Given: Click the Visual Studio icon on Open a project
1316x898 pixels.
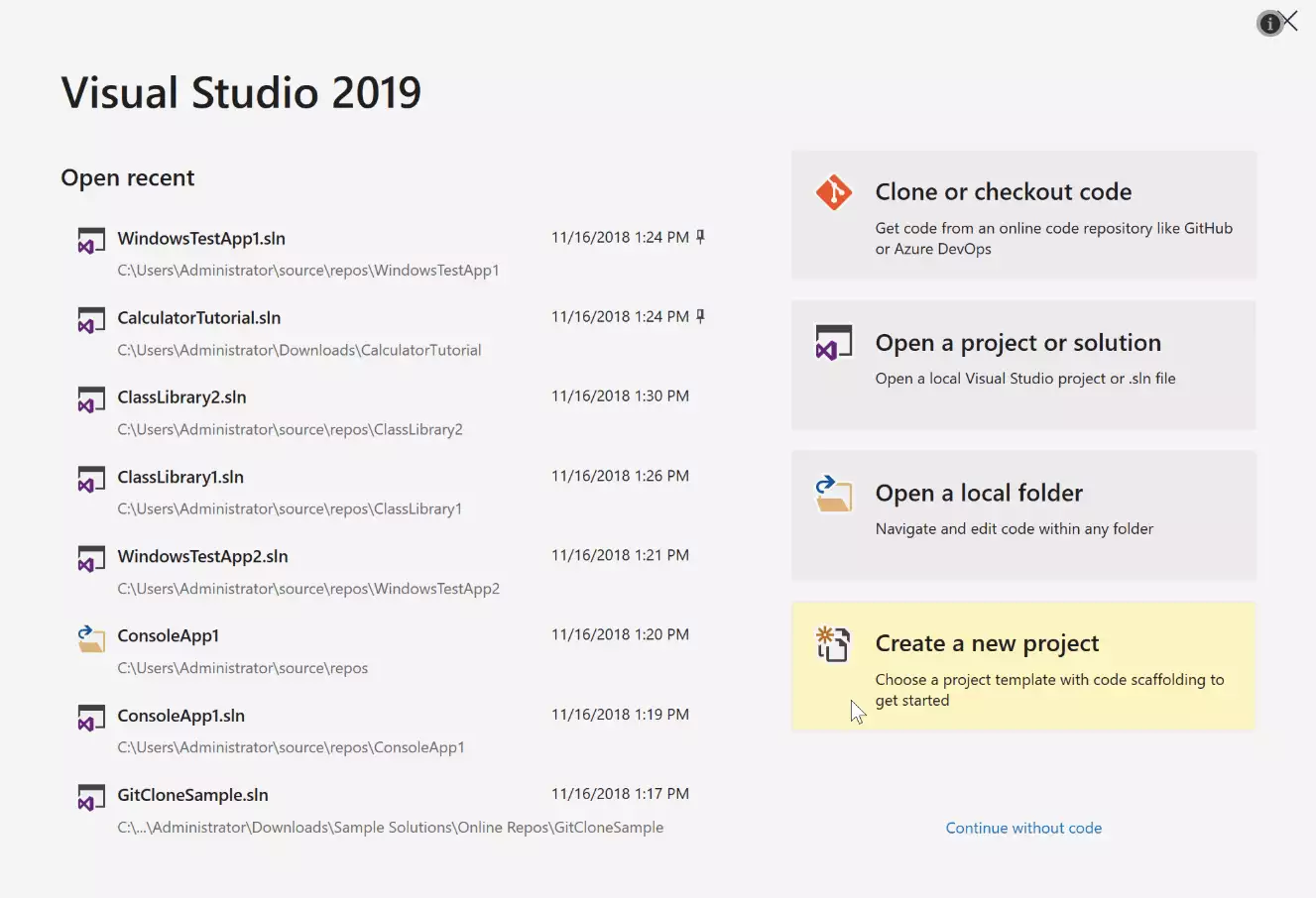Looking at the screenshot, I should [833, 342].
